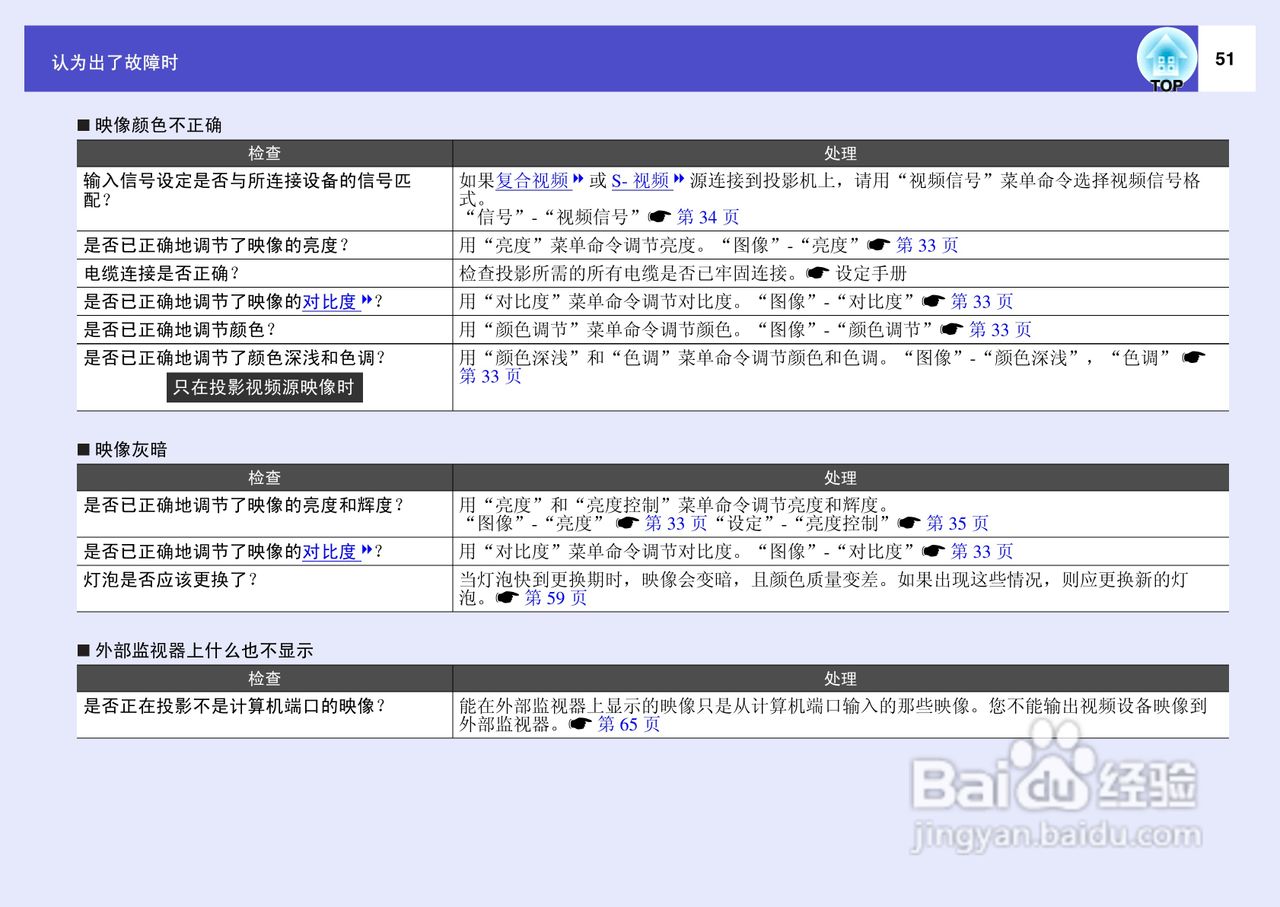Click the 设定手册 reference text
The height and width of the screenshot is (907, 1280).
pos(871,273)
